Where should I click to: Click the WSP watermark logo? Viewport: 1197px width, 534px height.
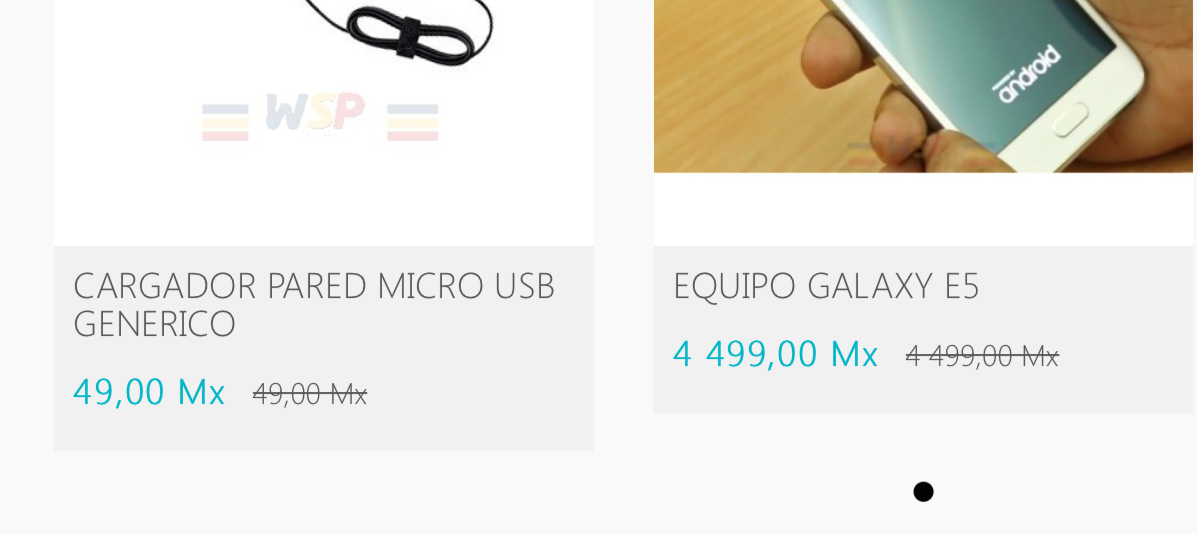point(320,118)
